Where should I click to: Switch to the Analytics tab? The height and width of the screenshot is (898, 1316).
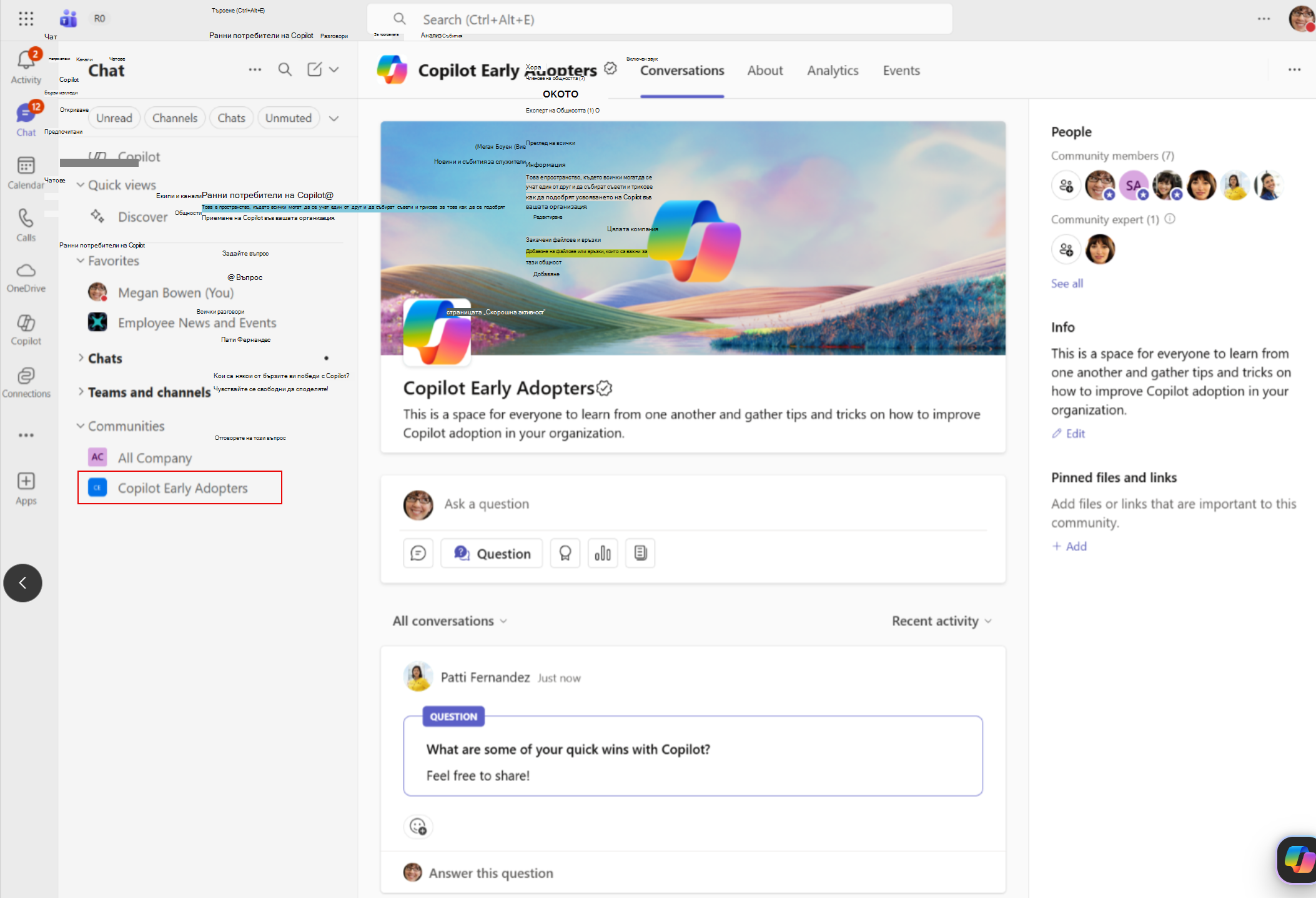(x=833, y=71)
